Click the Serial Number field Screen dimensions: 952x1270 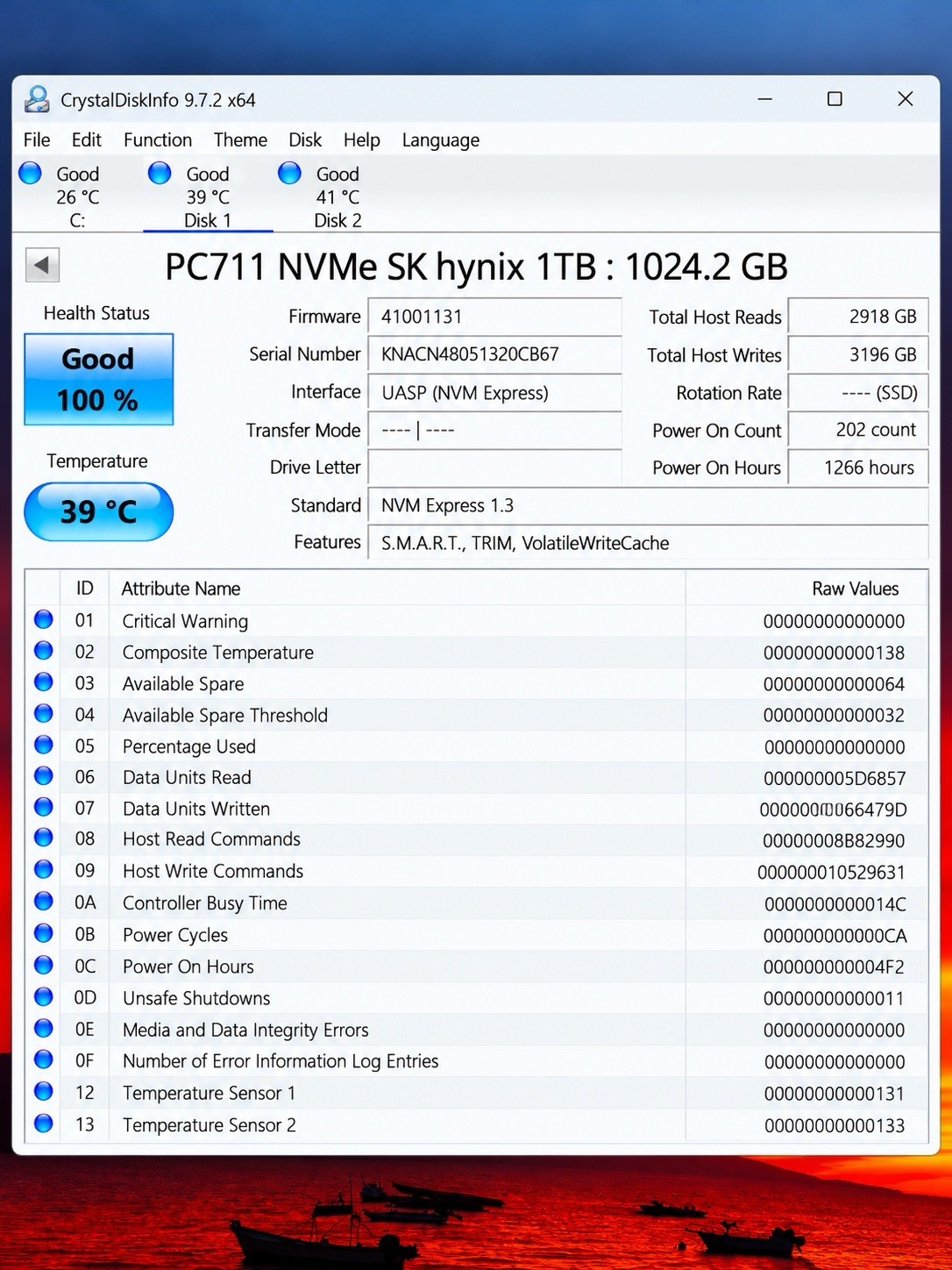[x=494, y=354]
